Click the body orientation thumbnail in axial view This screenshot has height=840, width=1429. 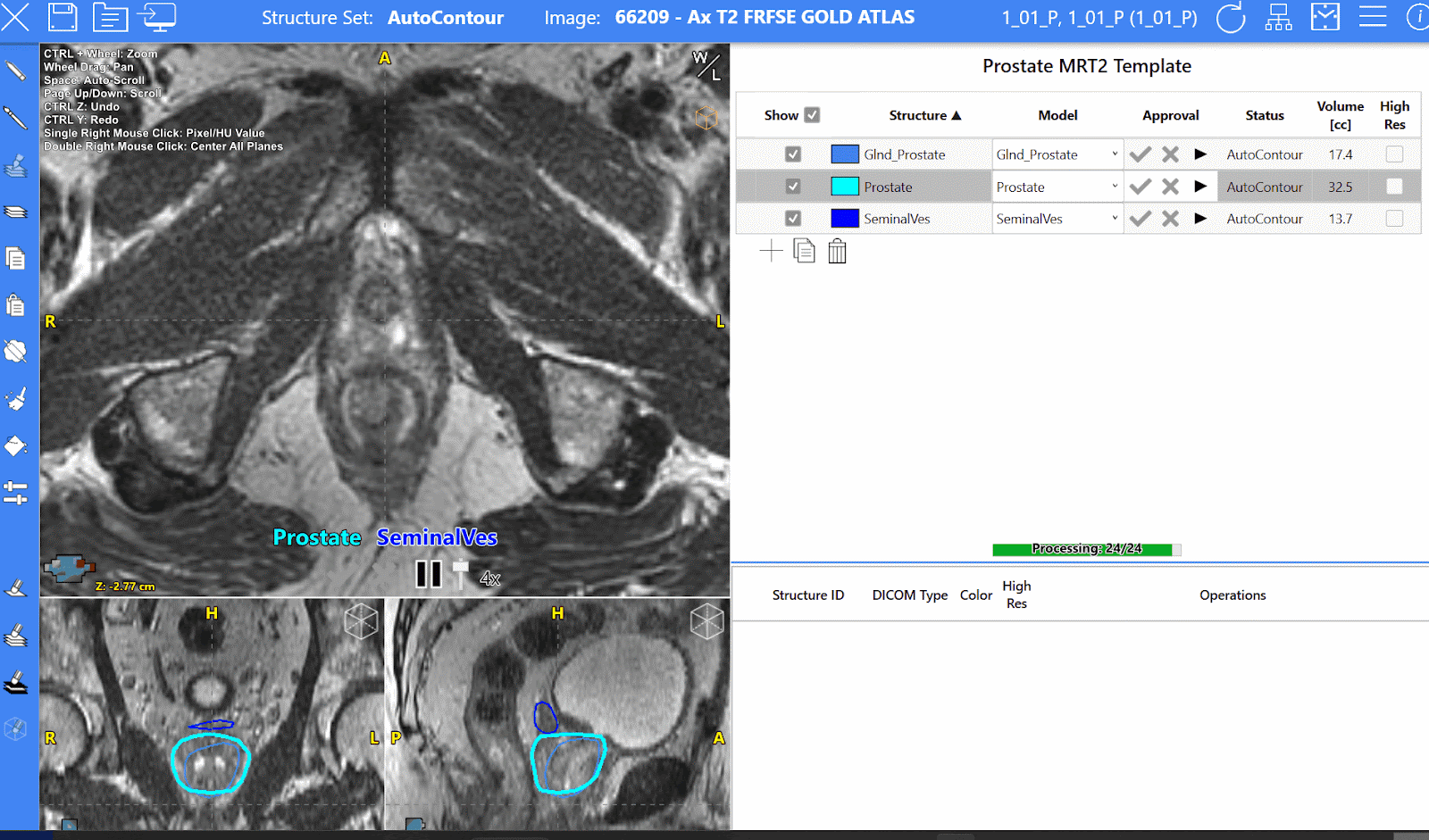[69, 569]
